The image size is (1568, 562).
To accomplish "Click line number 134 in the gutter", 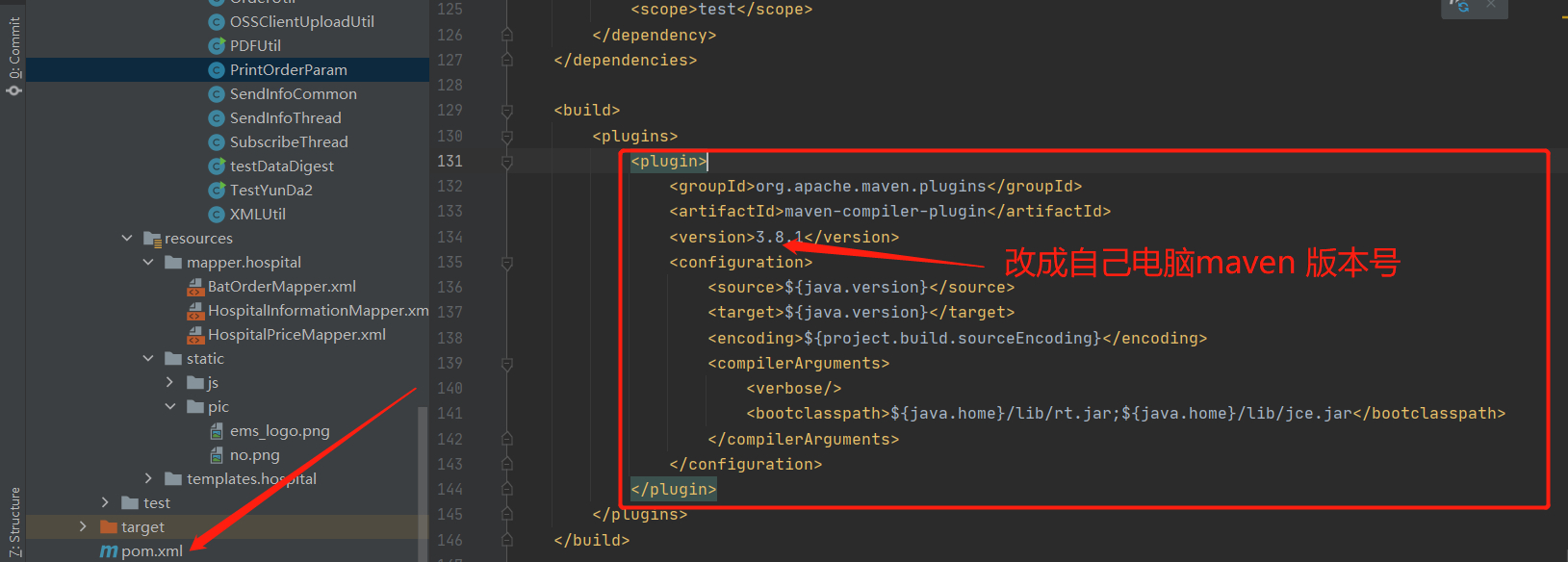I will pyautogui.click(x=450, y=237).
